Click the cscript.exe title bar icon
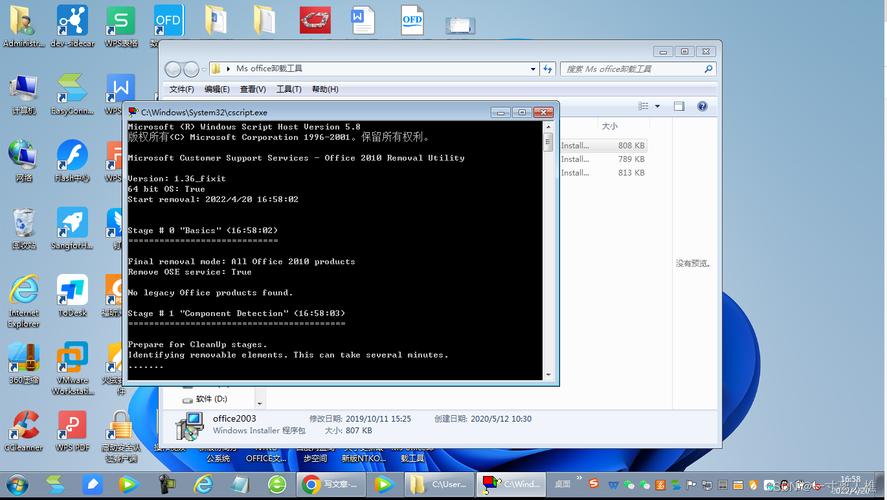The height and width of the screenshot is (500, 887). [133, 112]
